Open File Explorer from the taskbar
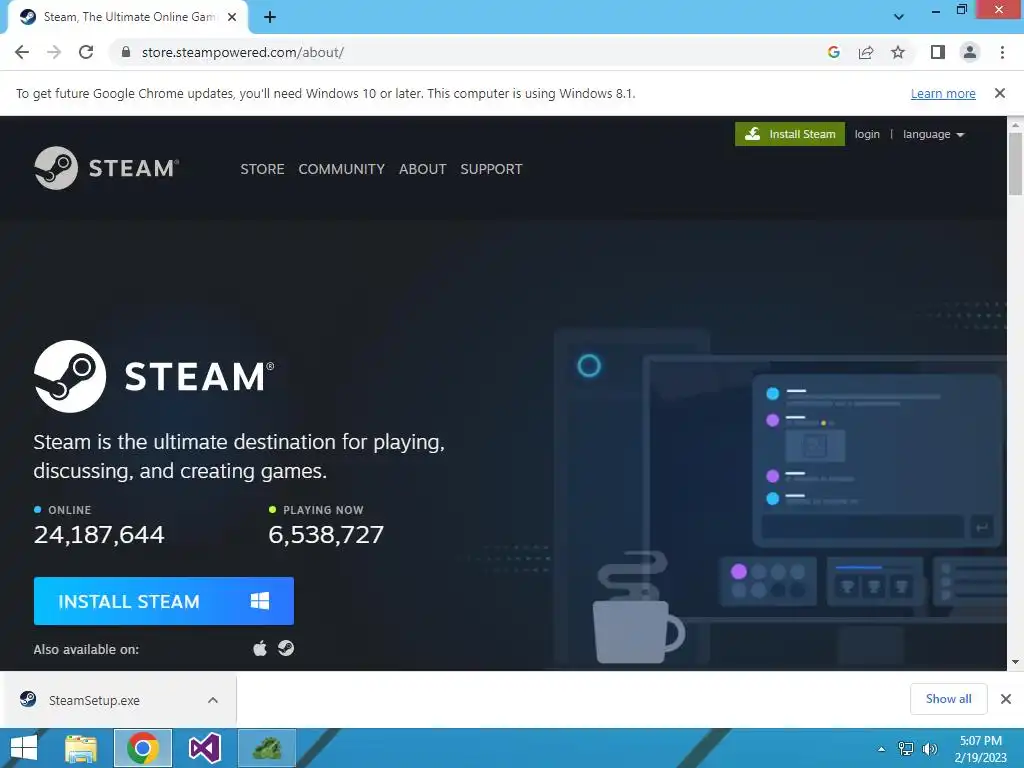Viewport: 1024px width, 768px height. (x=81, y=748)
